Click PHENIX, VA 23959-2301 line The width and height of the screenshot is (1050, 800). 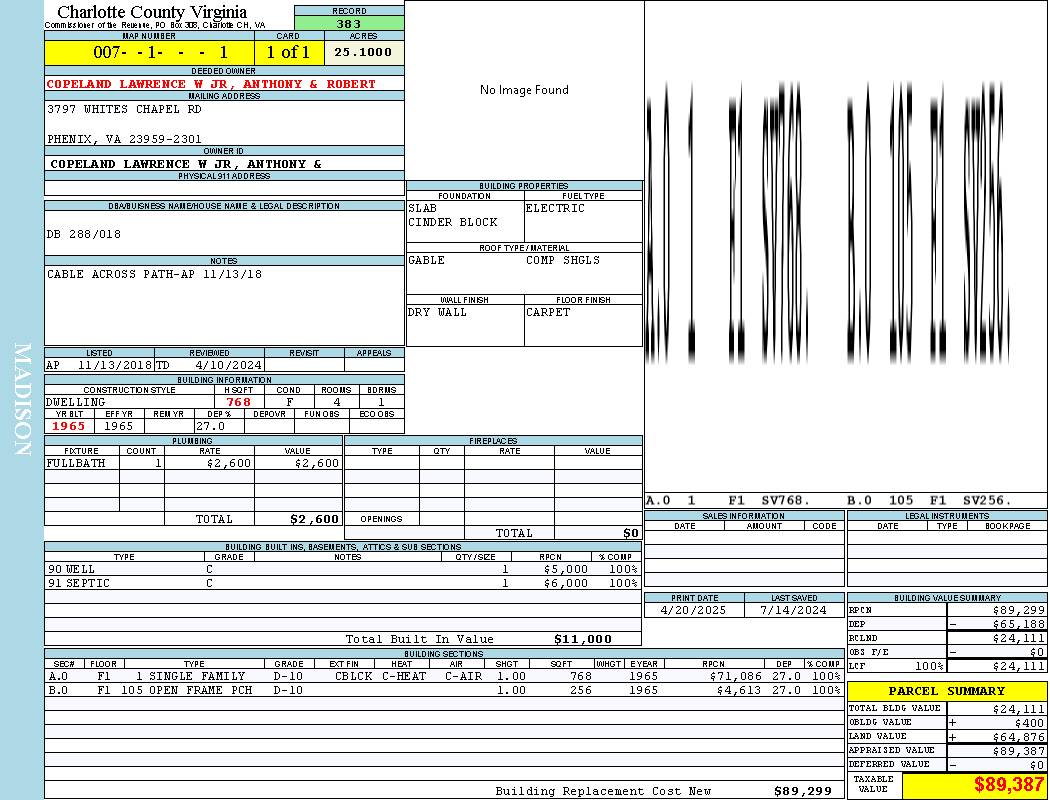click(124, 139)
